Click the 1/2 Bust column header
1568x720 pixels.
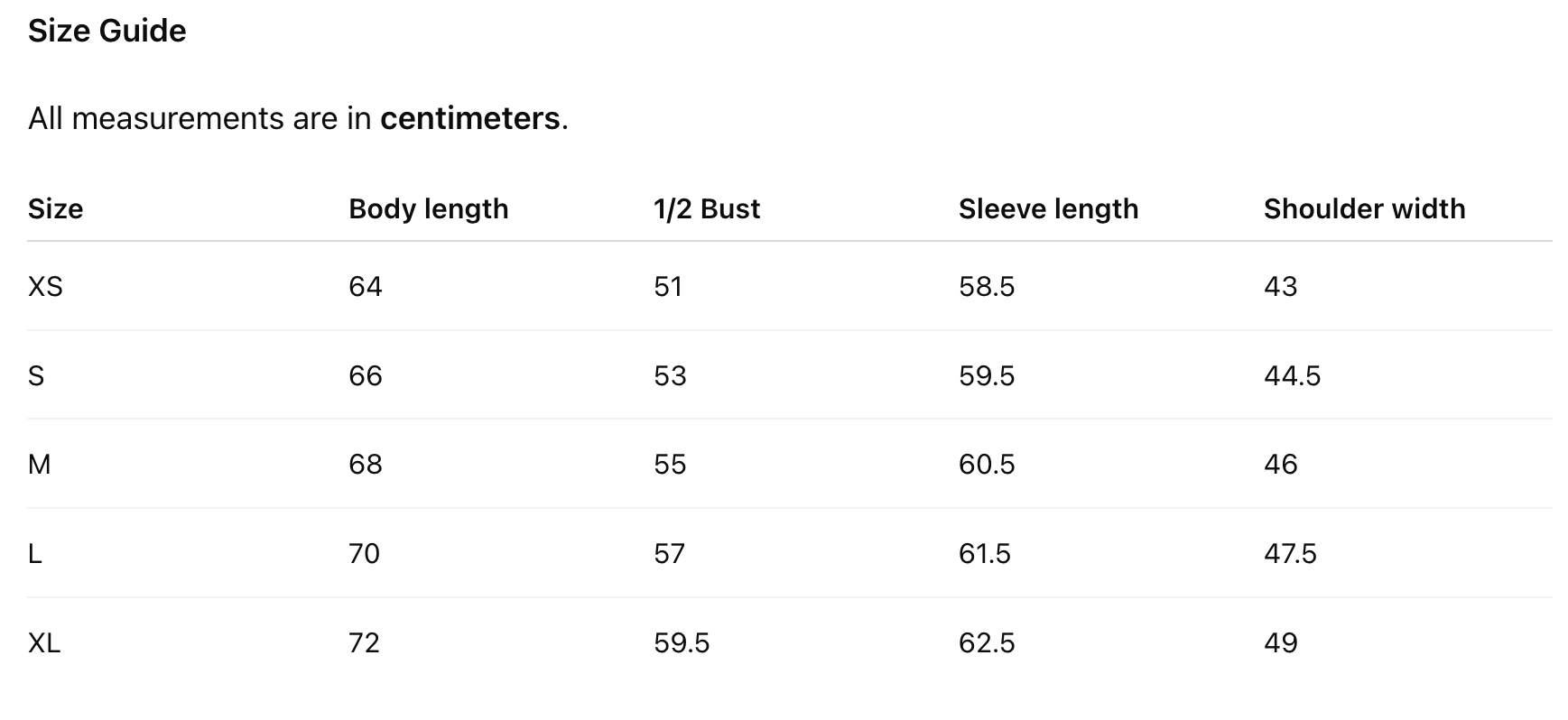[x=706, y=208]
